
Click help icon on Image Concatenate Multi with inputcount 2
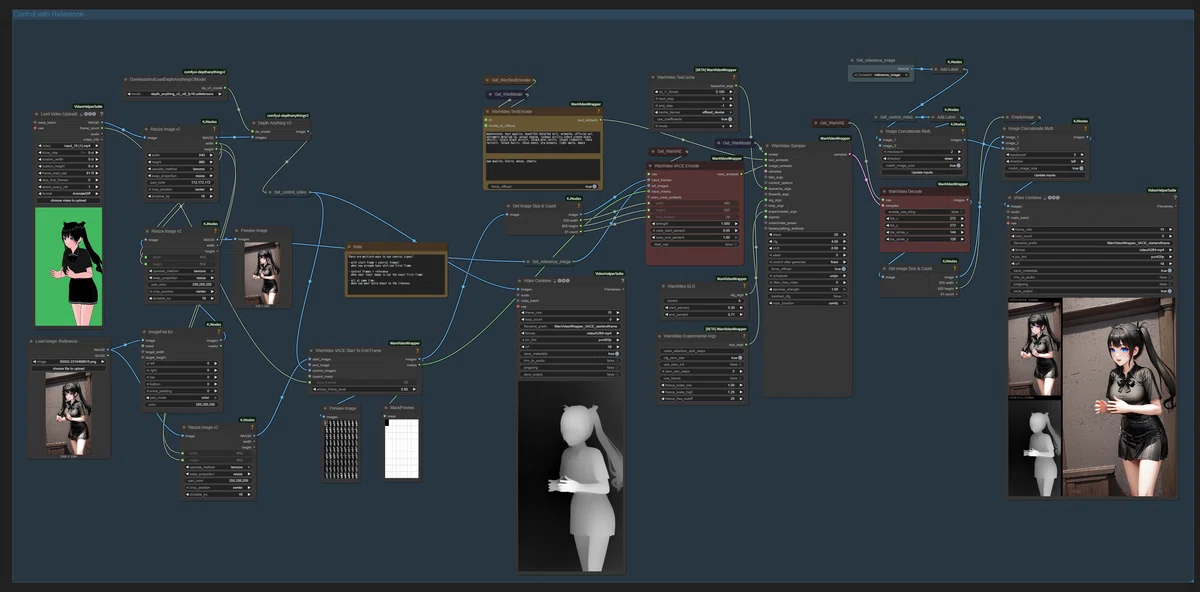point(962,131)
